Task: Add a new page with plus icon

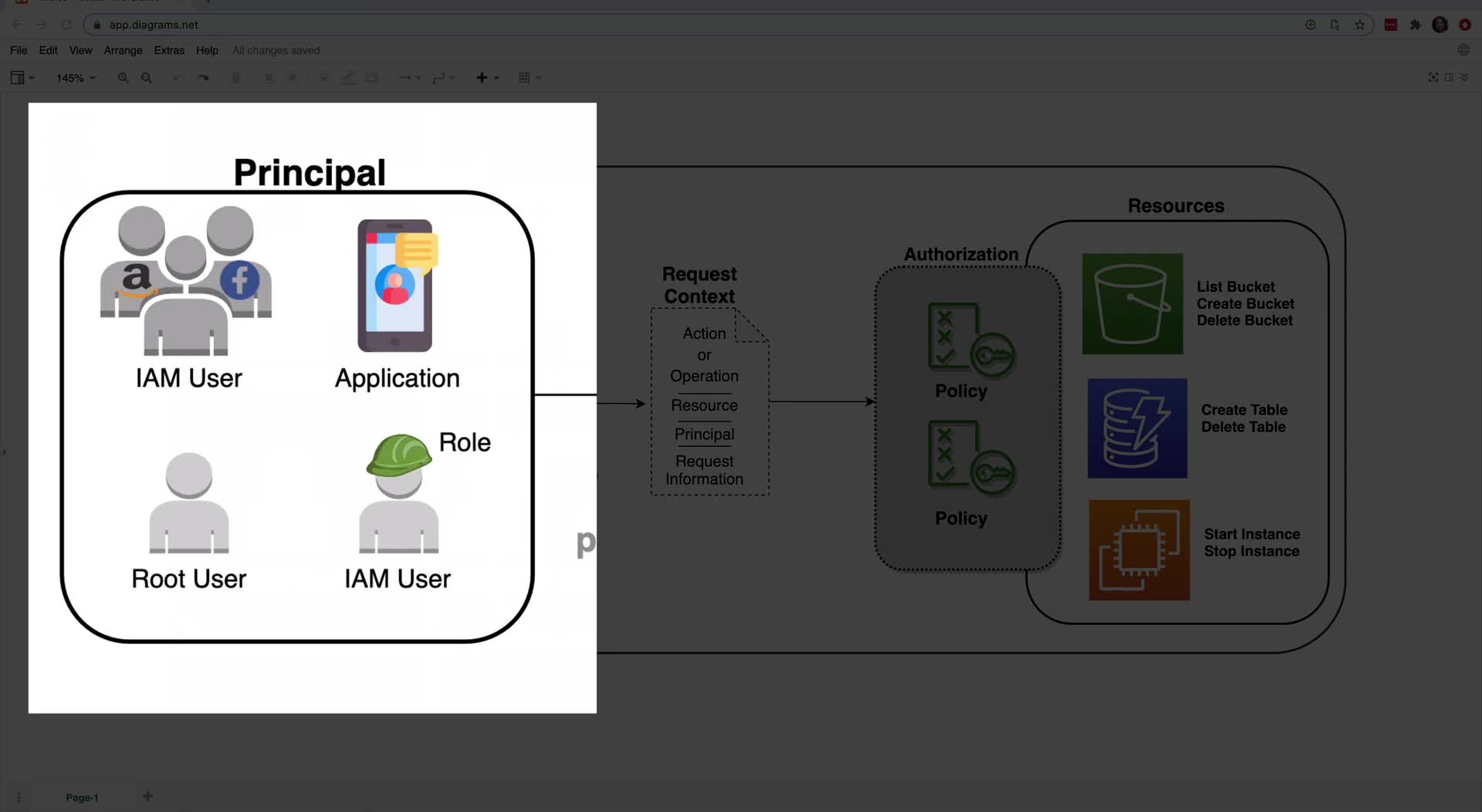Action: [x=147, y=797]
